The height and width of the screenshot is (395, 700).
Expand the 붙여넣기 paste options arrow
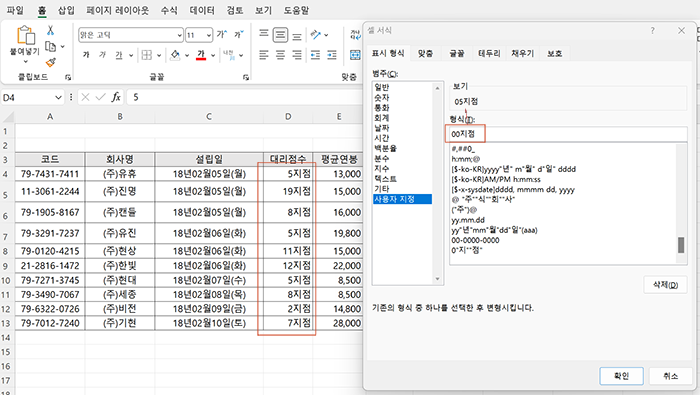pos(25,62)
